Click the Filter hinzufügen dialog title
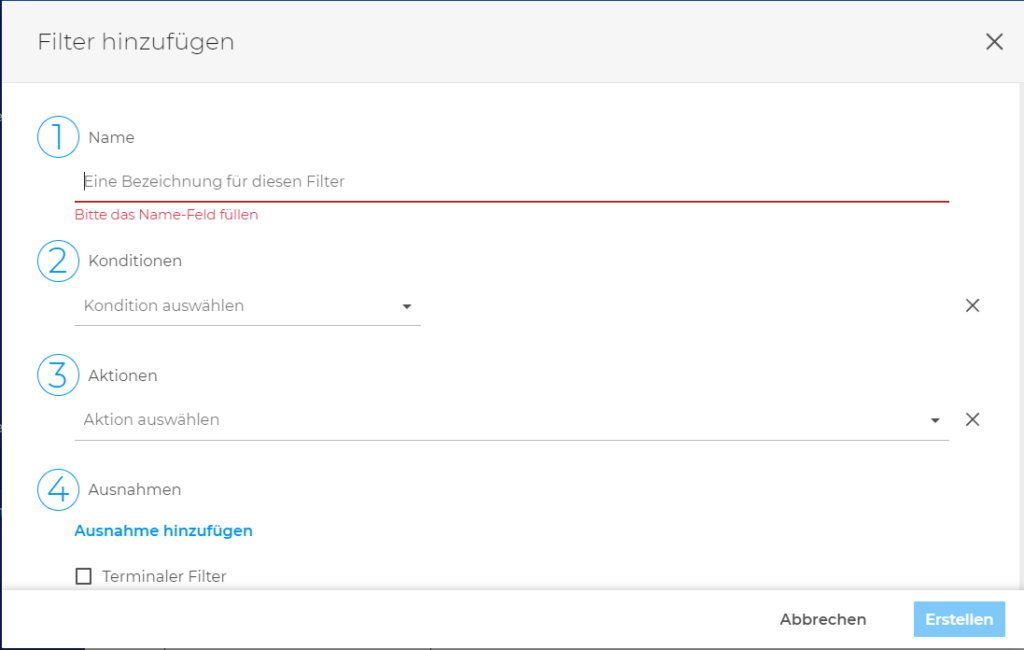1024x650 pixels. click(x=135, y=42)
